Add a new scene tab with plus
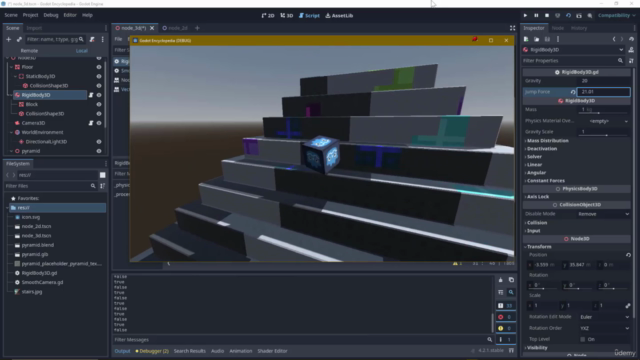The width and height of the screenshot is (640, 360). coord(197,28)
